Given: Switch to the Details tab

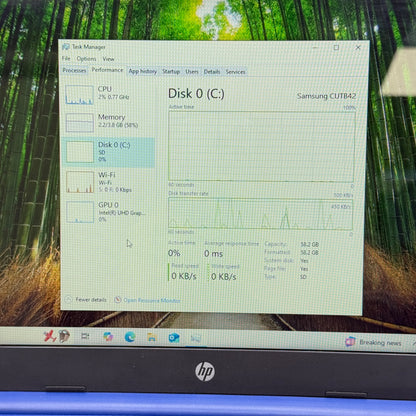Looking at the screenshot, I should 212,72.
